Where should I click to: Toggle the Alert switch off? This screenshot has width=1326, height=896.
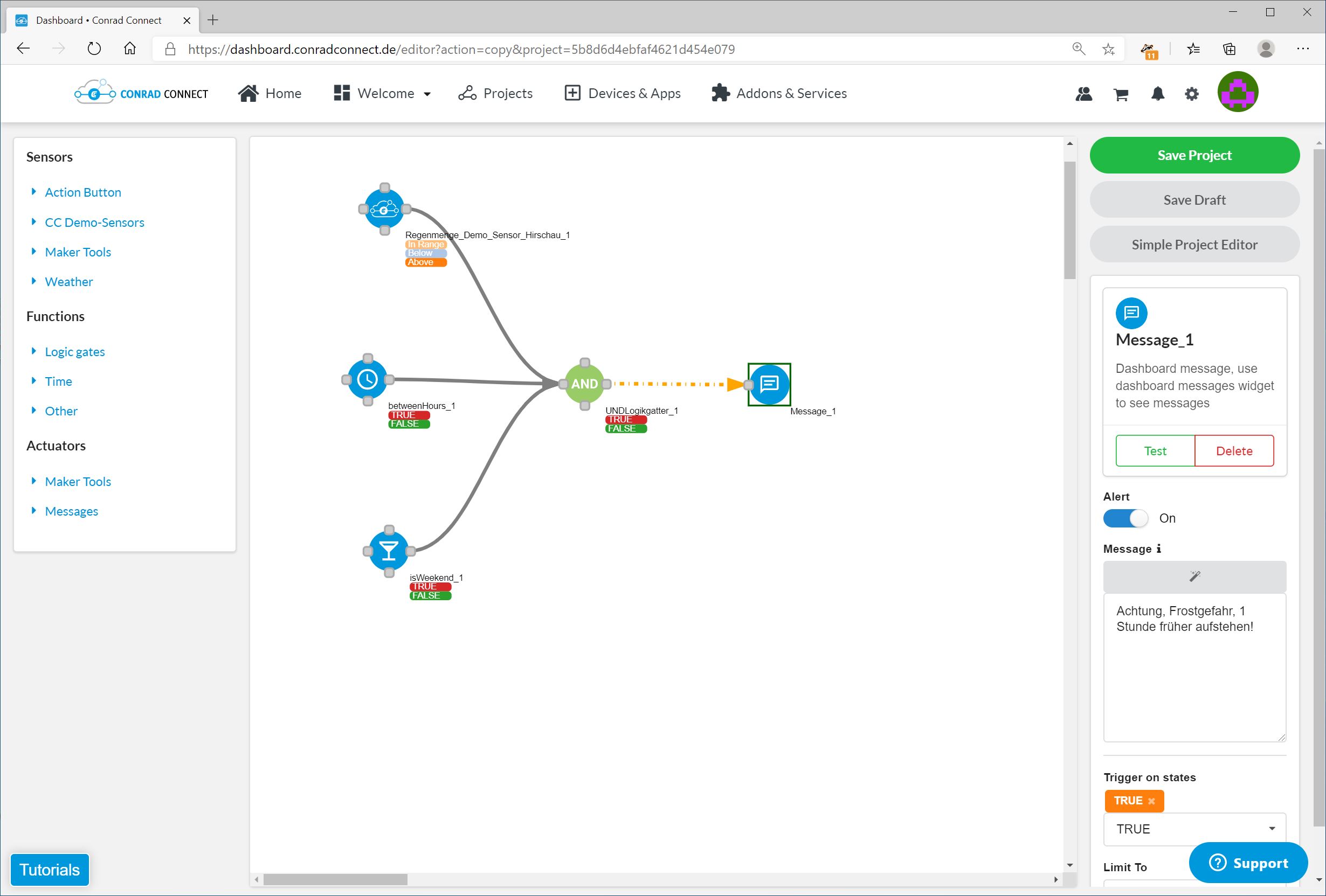[x=1124, y=518]
